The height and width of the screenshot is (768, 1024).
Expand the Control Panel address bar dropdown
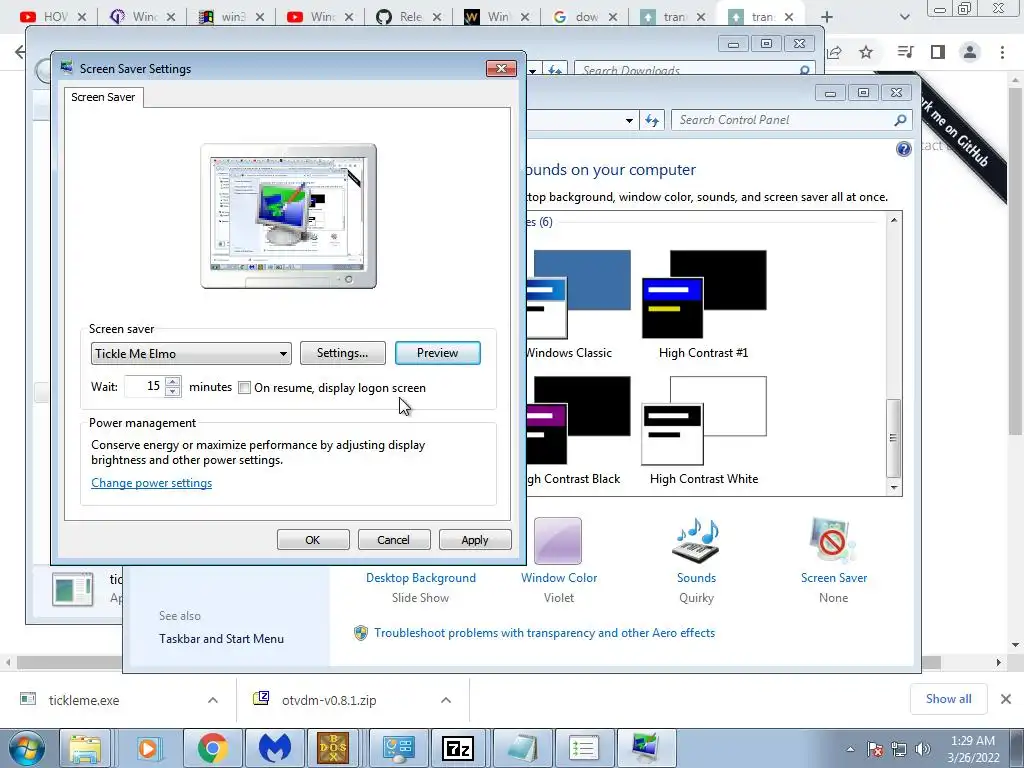click(x=629, y=120)
